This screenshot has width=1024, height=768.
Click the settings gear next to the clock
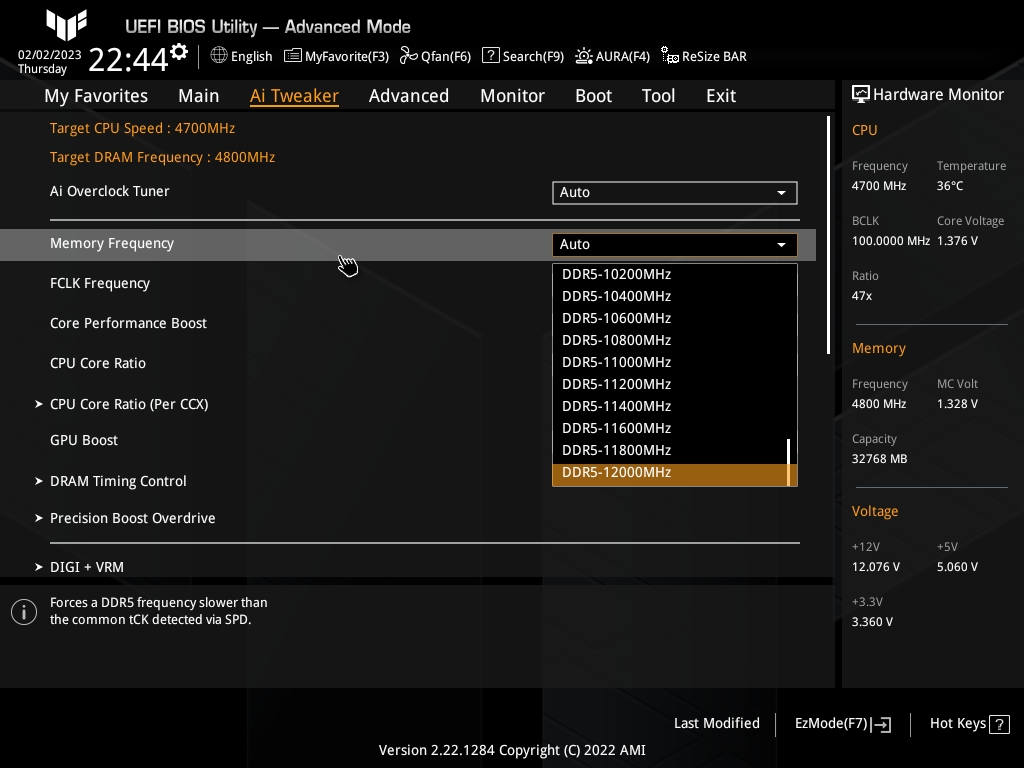point(179,52)
